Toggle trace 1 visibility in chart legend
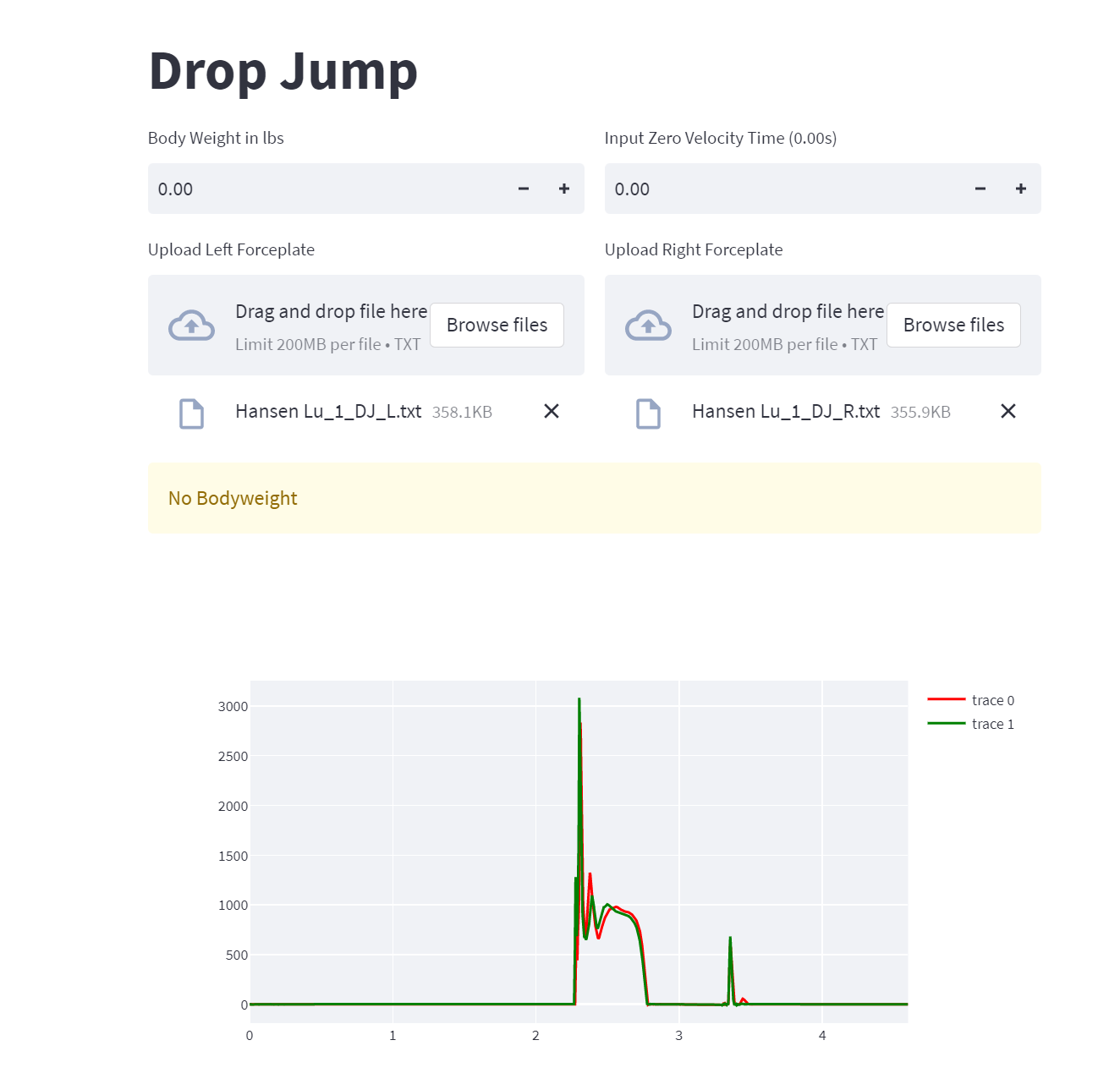The width and height of the screenshot is (1120, 1084). (x=992, y=724)
